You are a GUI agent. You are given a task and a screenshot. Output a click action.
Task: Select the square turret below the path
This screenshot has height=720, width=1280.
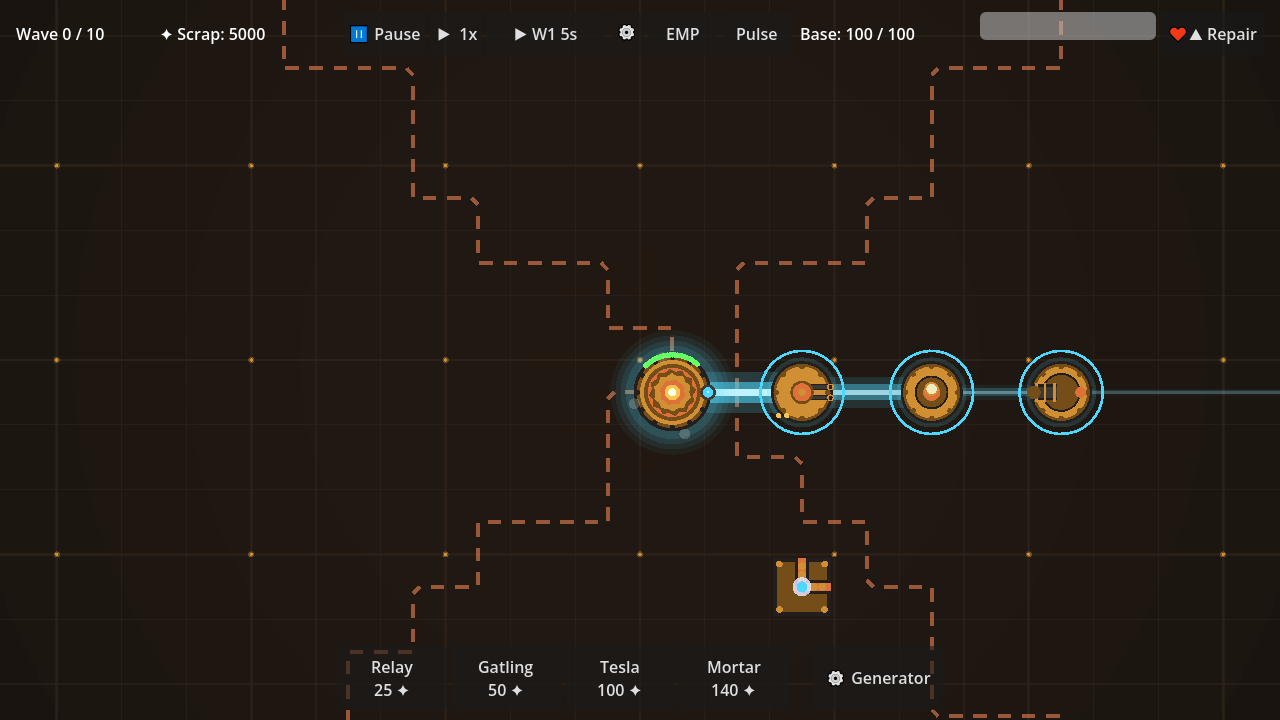(802, 586)
